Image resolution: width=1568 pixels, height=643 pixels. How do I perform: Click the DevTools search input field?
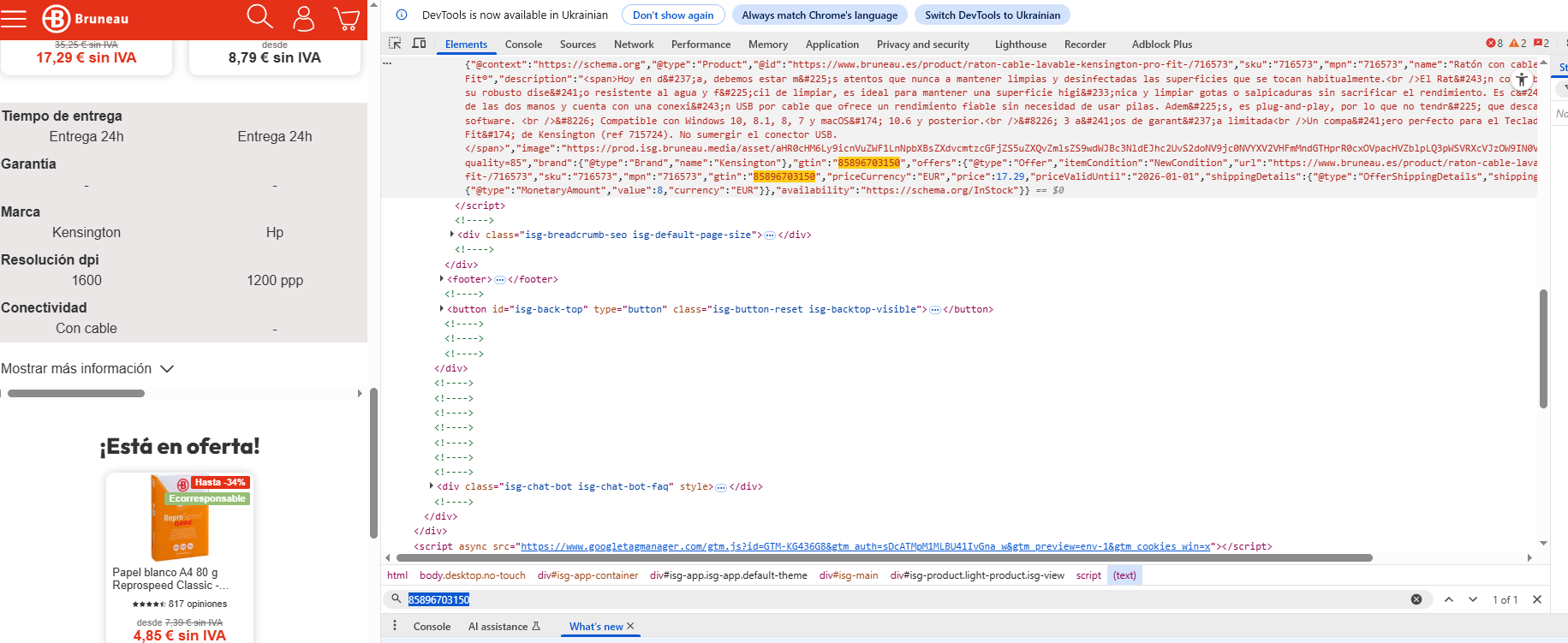click(x=906, y=599)
